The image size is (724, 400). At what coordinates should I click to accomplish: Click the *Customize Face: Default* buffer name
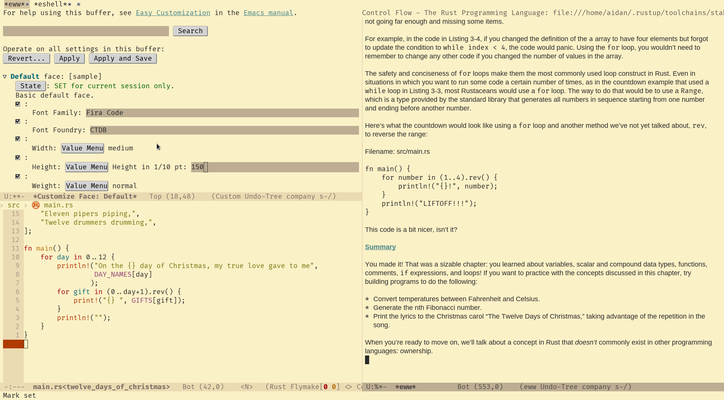pyautogui.click(x=84, y=196)
